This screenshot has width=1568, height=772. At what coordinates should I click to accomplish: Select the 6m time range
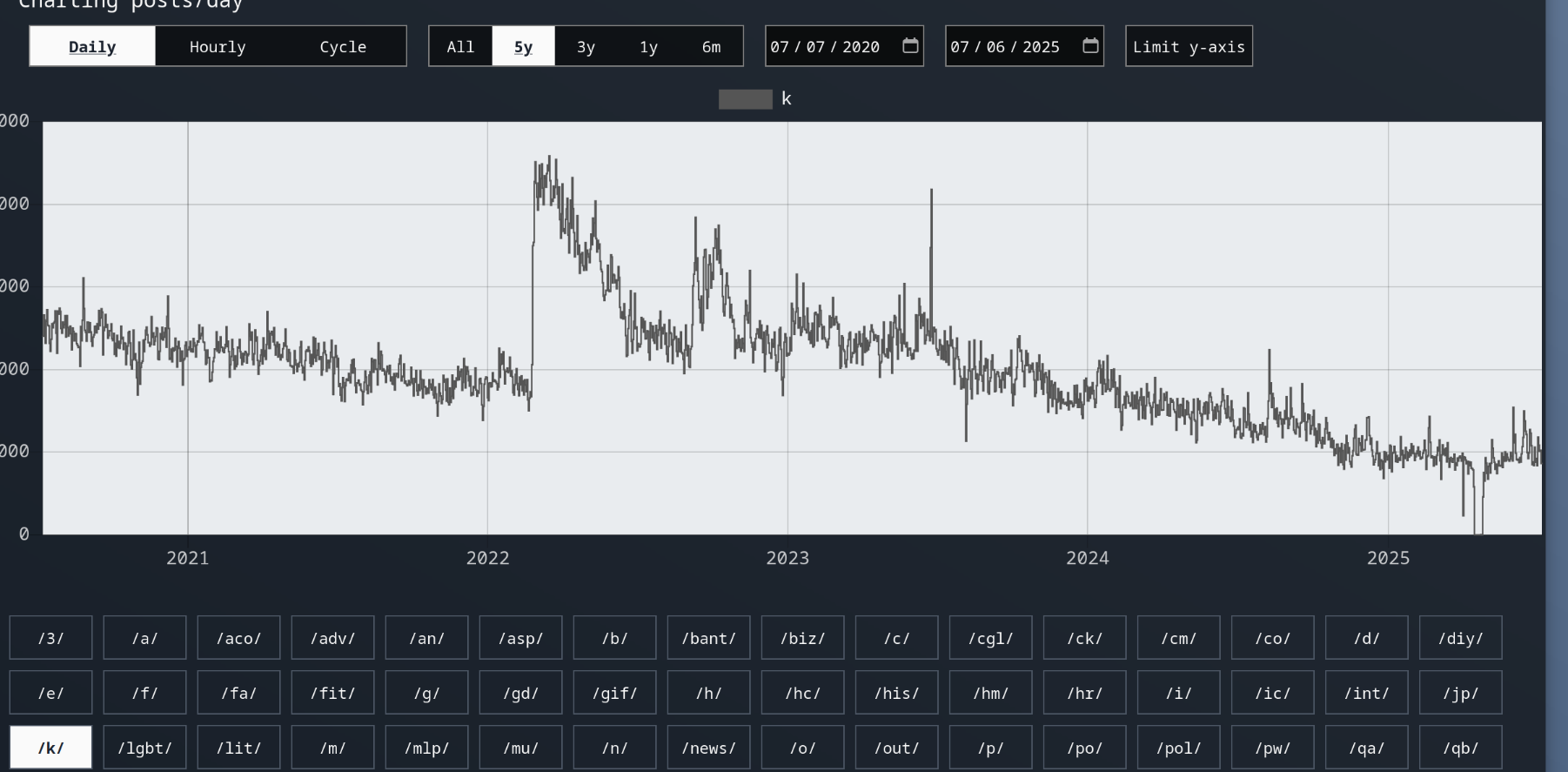click(x=711, y=46)
